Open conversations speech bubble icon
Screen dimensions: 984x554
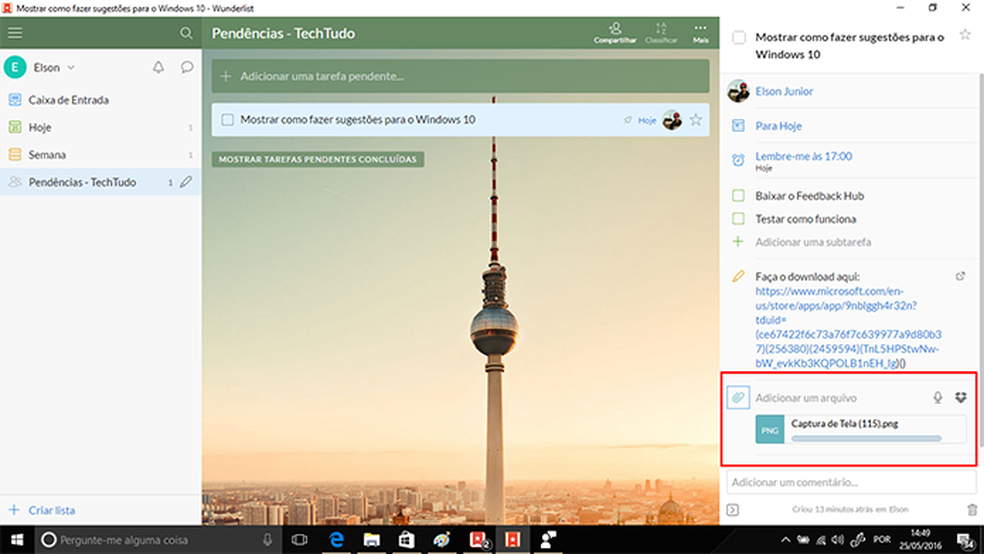point(187,67)
